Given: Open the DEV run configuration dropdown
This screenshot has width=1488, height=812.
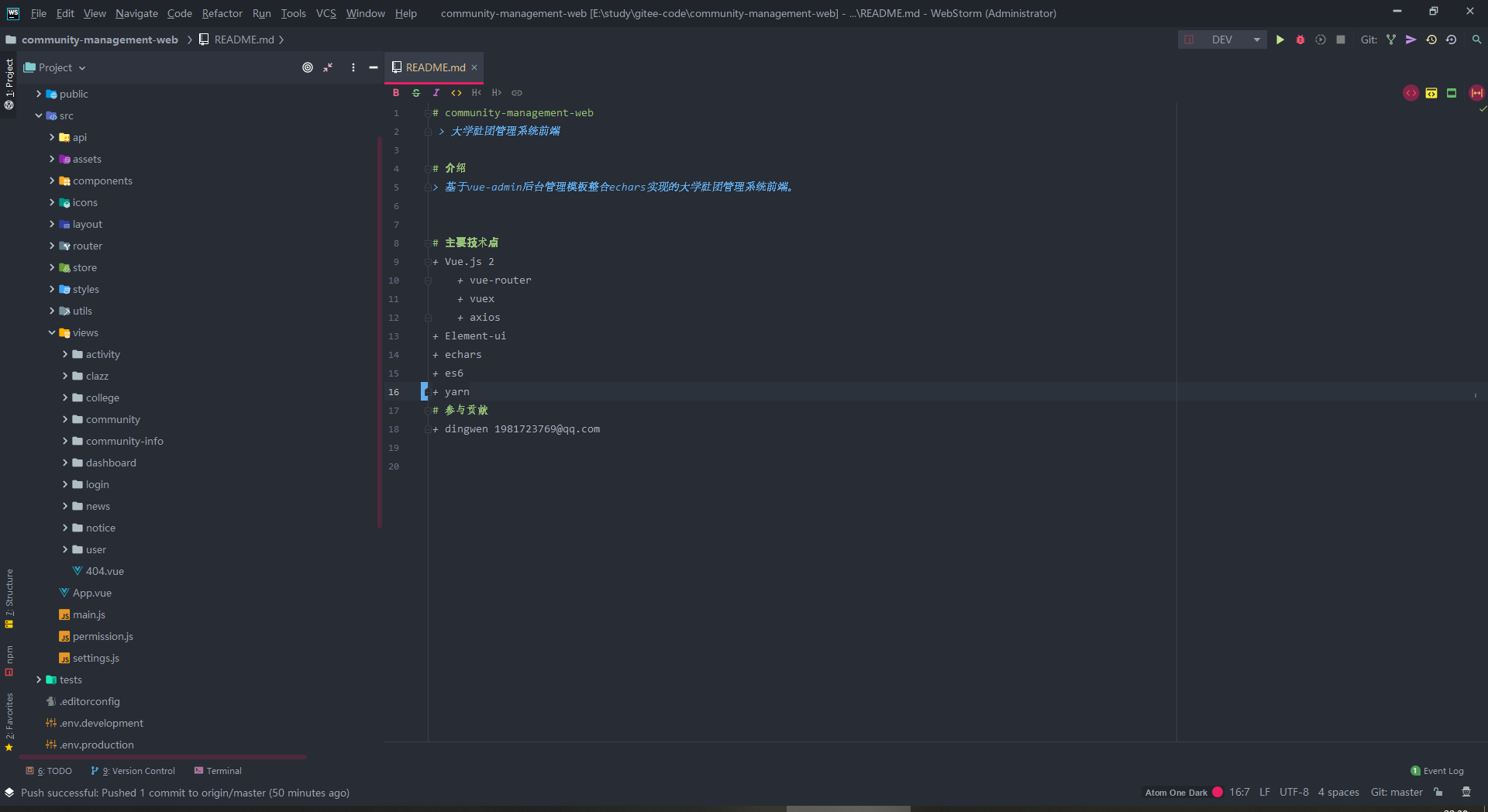Looking at the screenshot, I should pos(1222,40).
